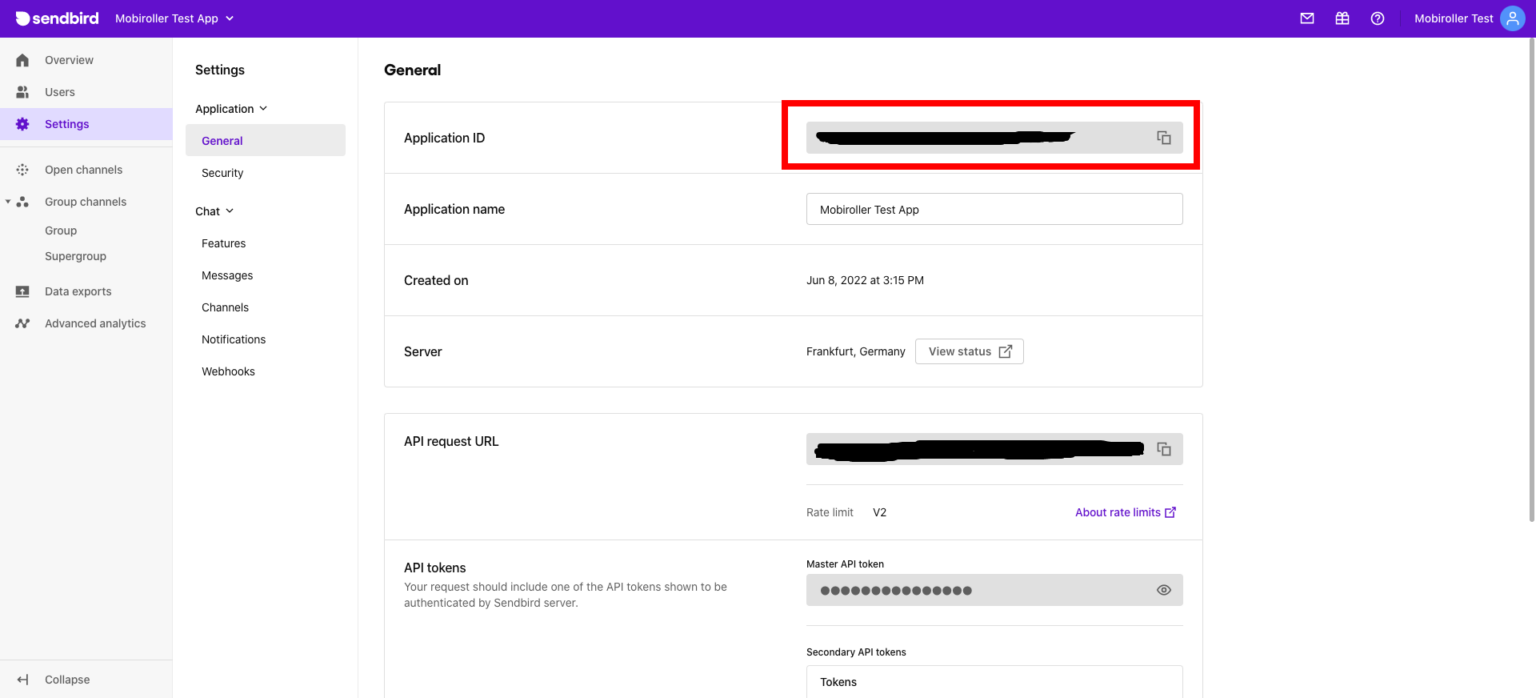Click the General page heading

coord(412,70)
